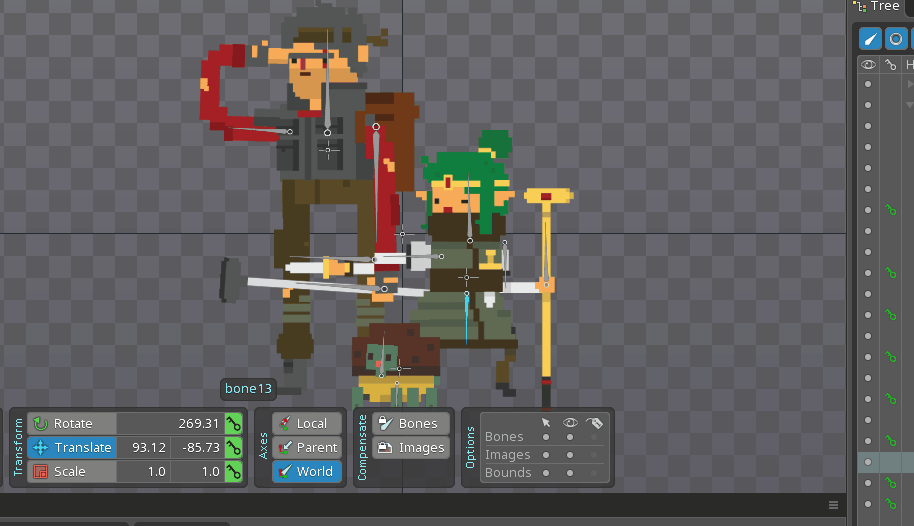Toggle Compensate Bones

(x=411, y=423)
